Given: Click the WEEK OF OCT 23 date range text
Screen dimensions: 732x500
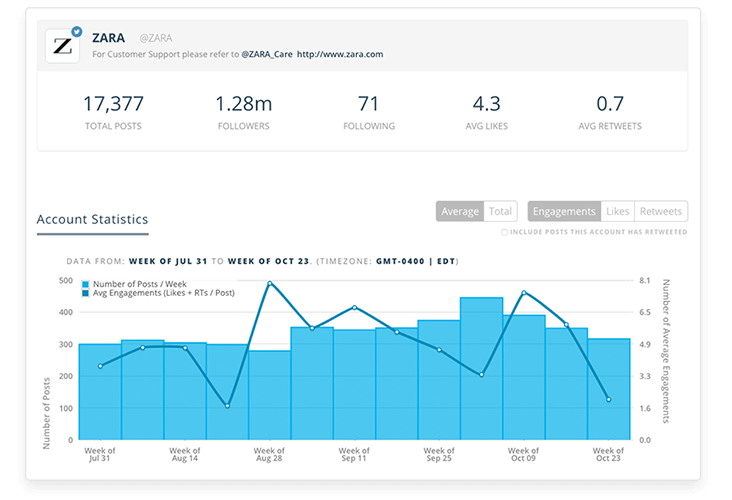Looking at the screenshot, I should click(x=268, y=261).
